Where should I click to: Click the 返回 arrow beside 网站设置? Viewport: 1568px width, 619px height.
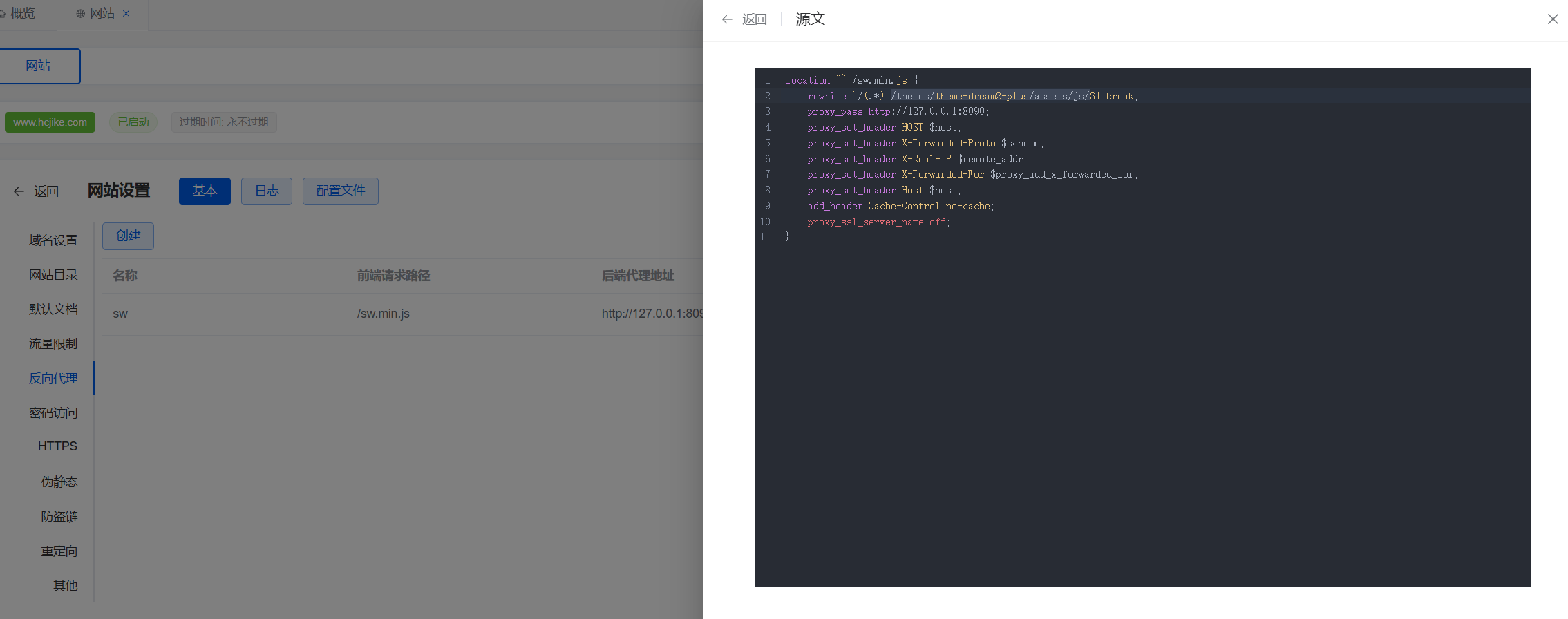tap(19, 191)
